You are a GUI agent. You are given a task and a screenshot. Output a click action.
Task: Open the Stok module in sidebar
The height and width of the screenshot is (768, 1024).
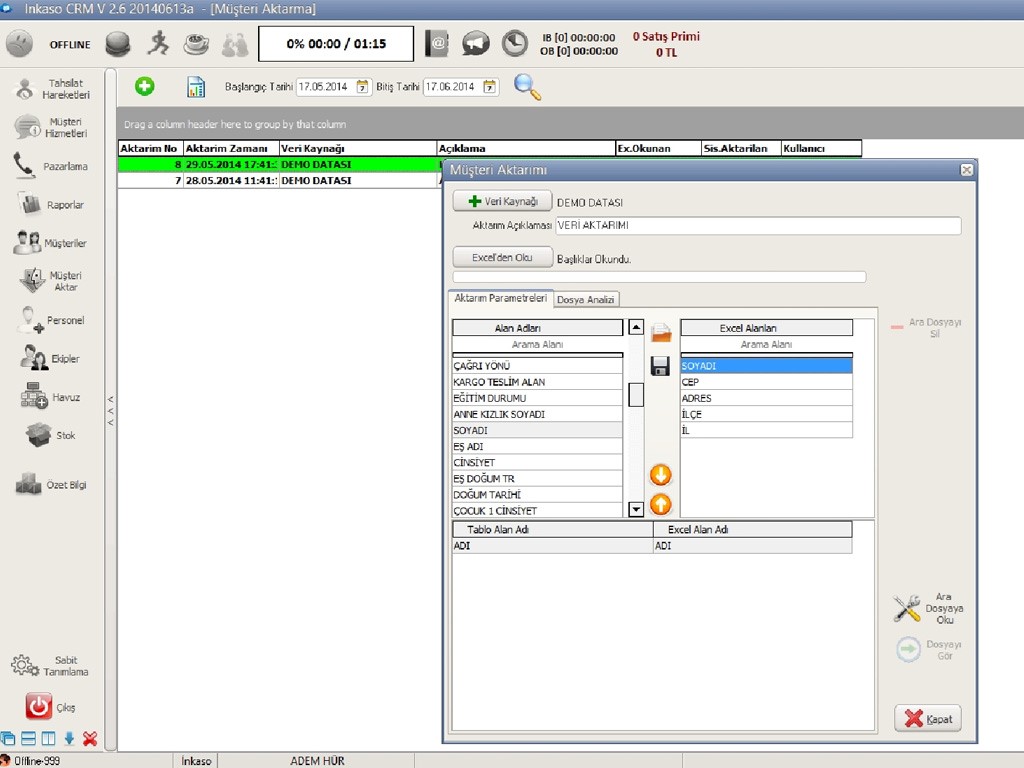[x=40, y=436]
